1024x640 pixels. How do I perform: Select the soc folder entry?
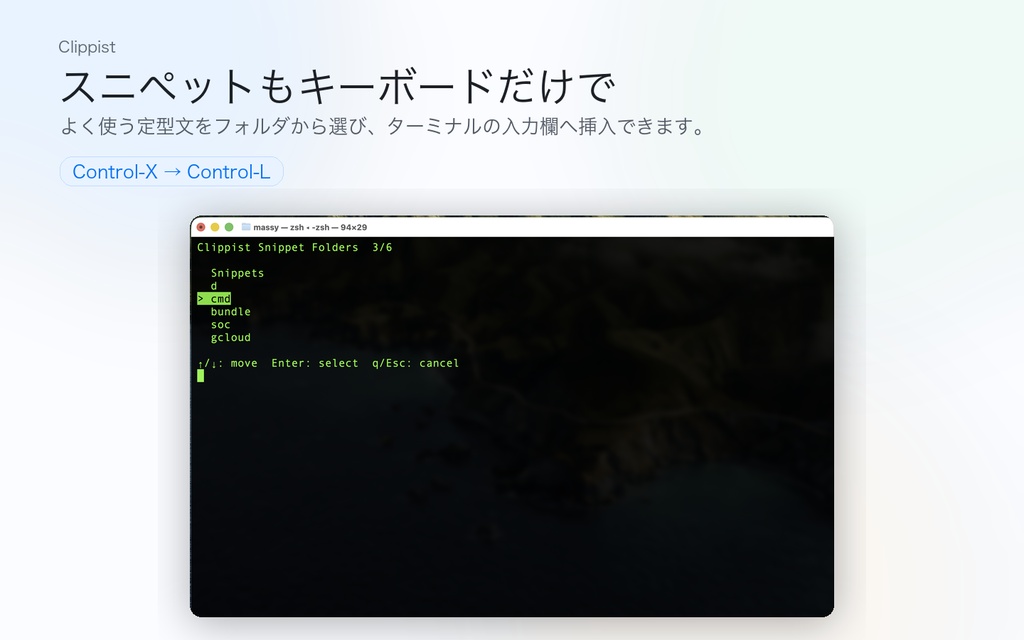221,325
